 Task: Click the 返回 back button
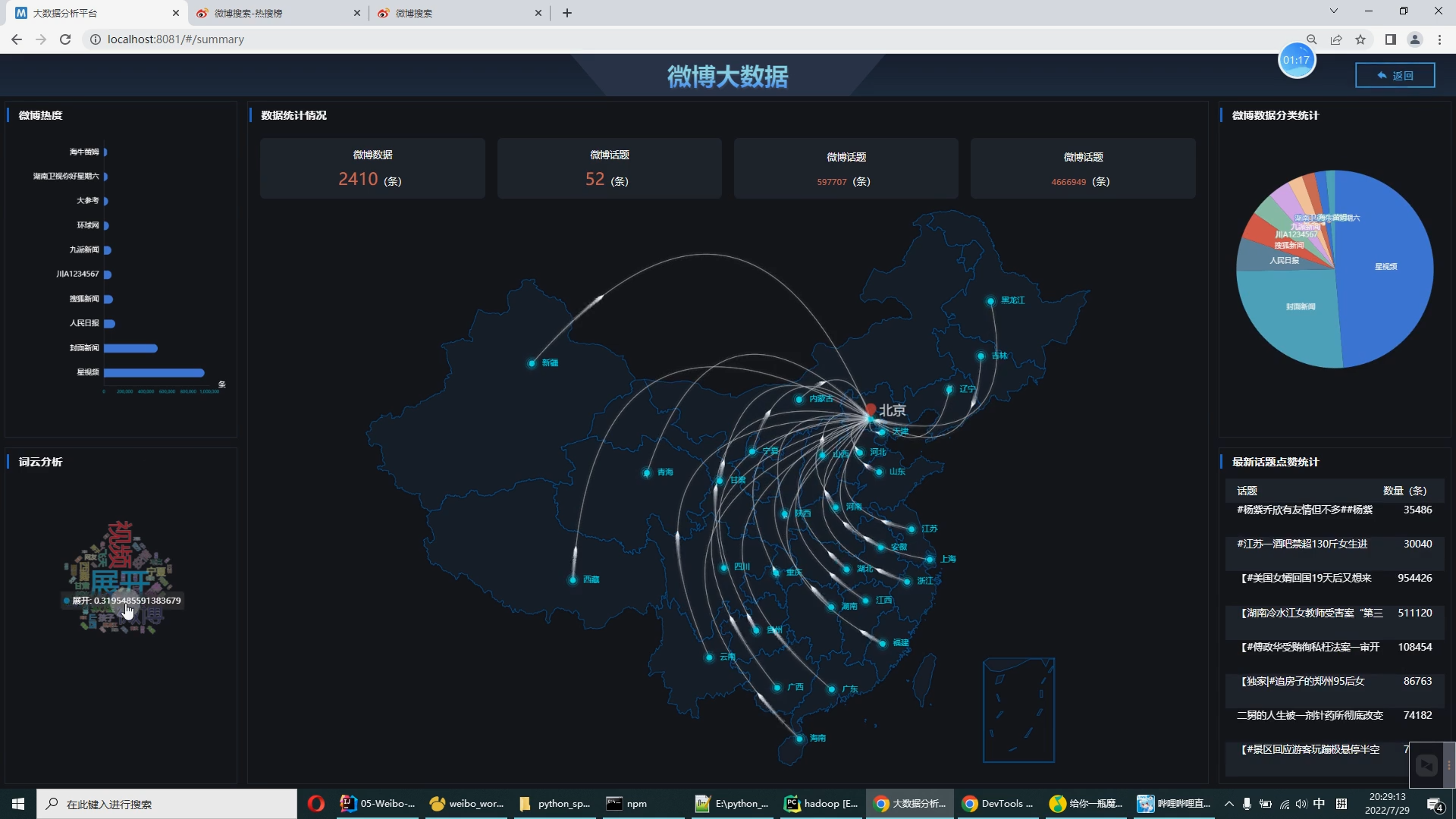[x=1395, y=75]
